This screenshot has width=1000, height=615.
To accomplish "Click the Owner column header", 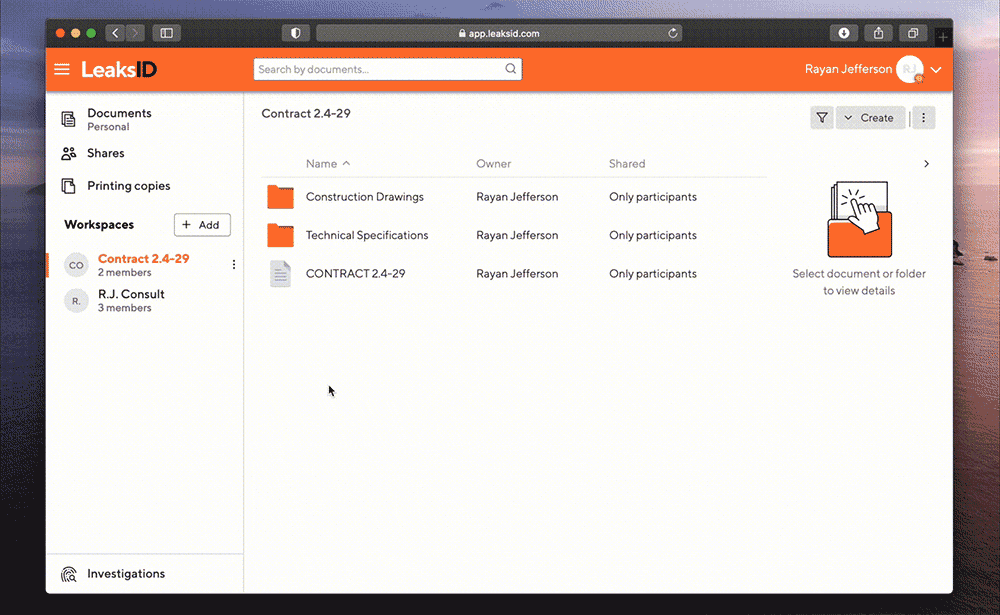I will click(x=494, y=163).
